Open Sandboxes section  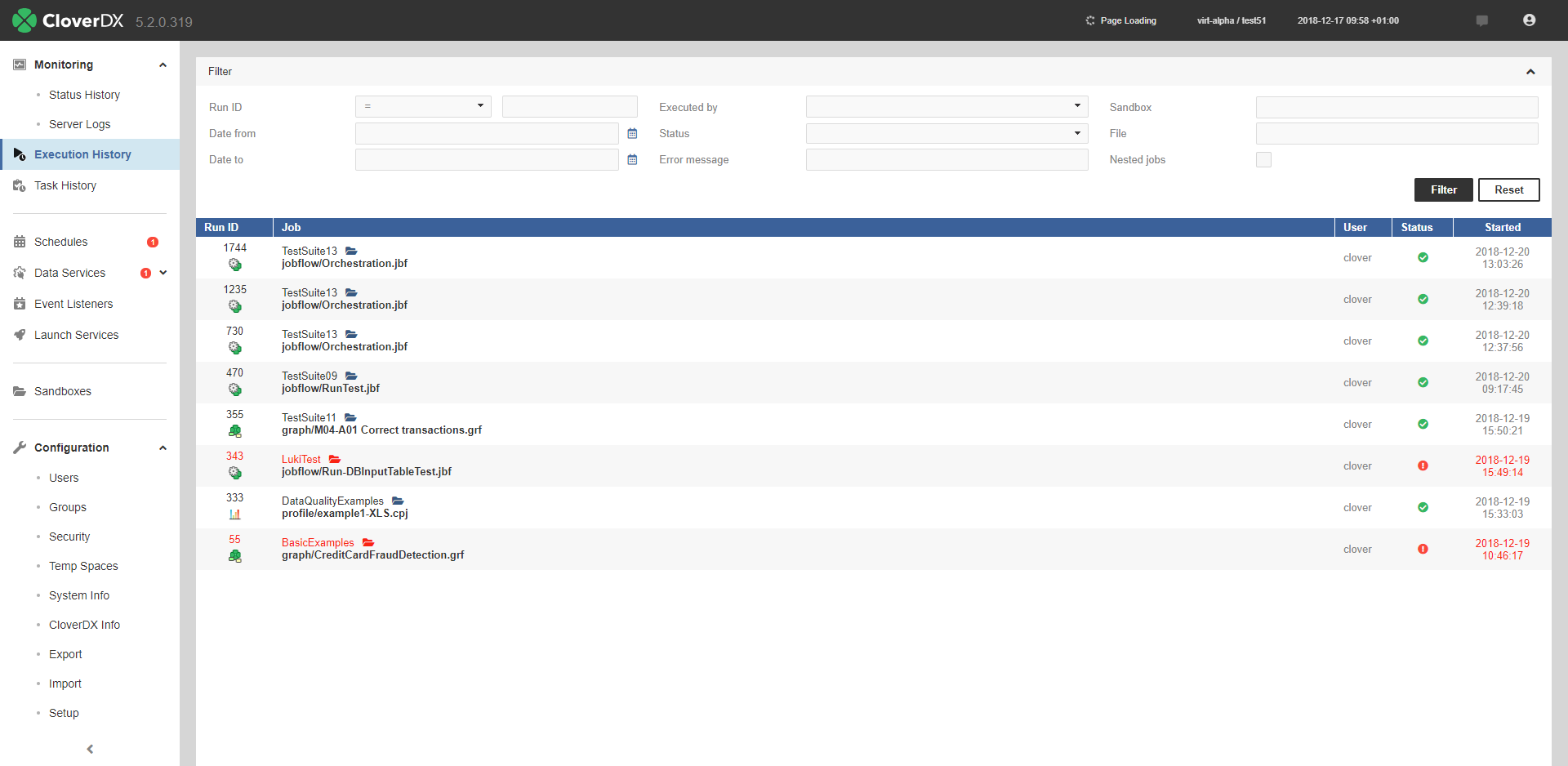[63, 391]
